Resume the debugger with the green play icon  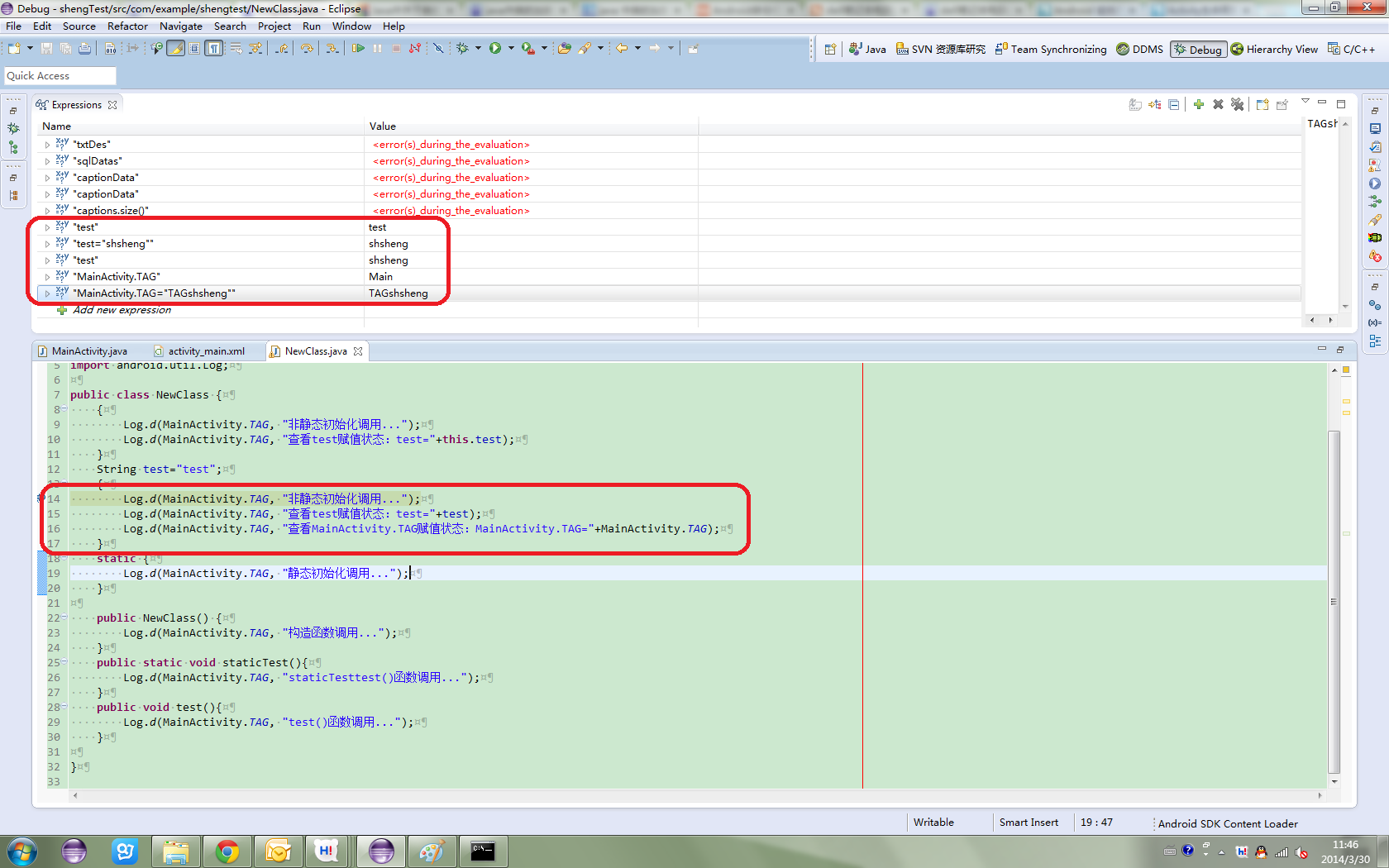click(x=358, y=48)
